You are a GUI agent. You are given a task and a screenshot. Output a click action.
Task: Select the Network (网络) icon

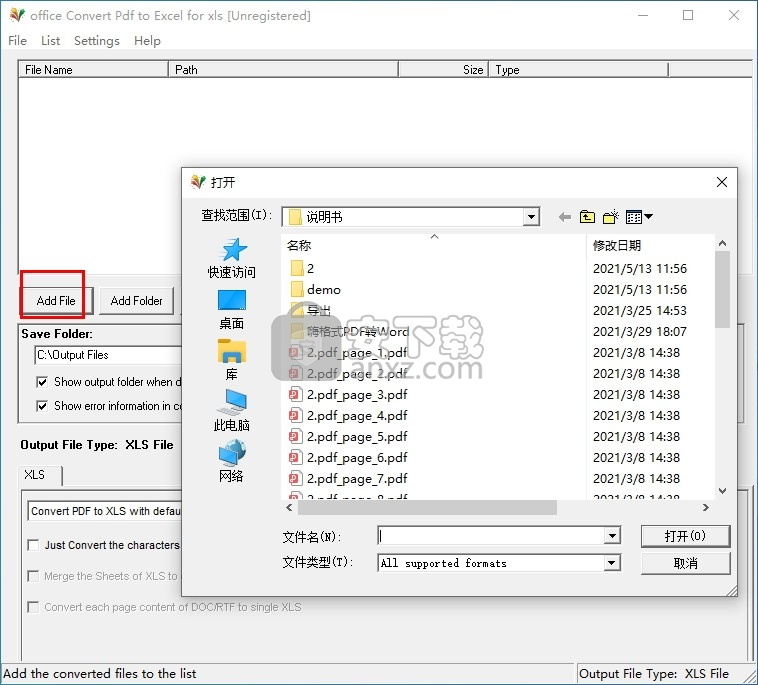click(x=232, y=452)
